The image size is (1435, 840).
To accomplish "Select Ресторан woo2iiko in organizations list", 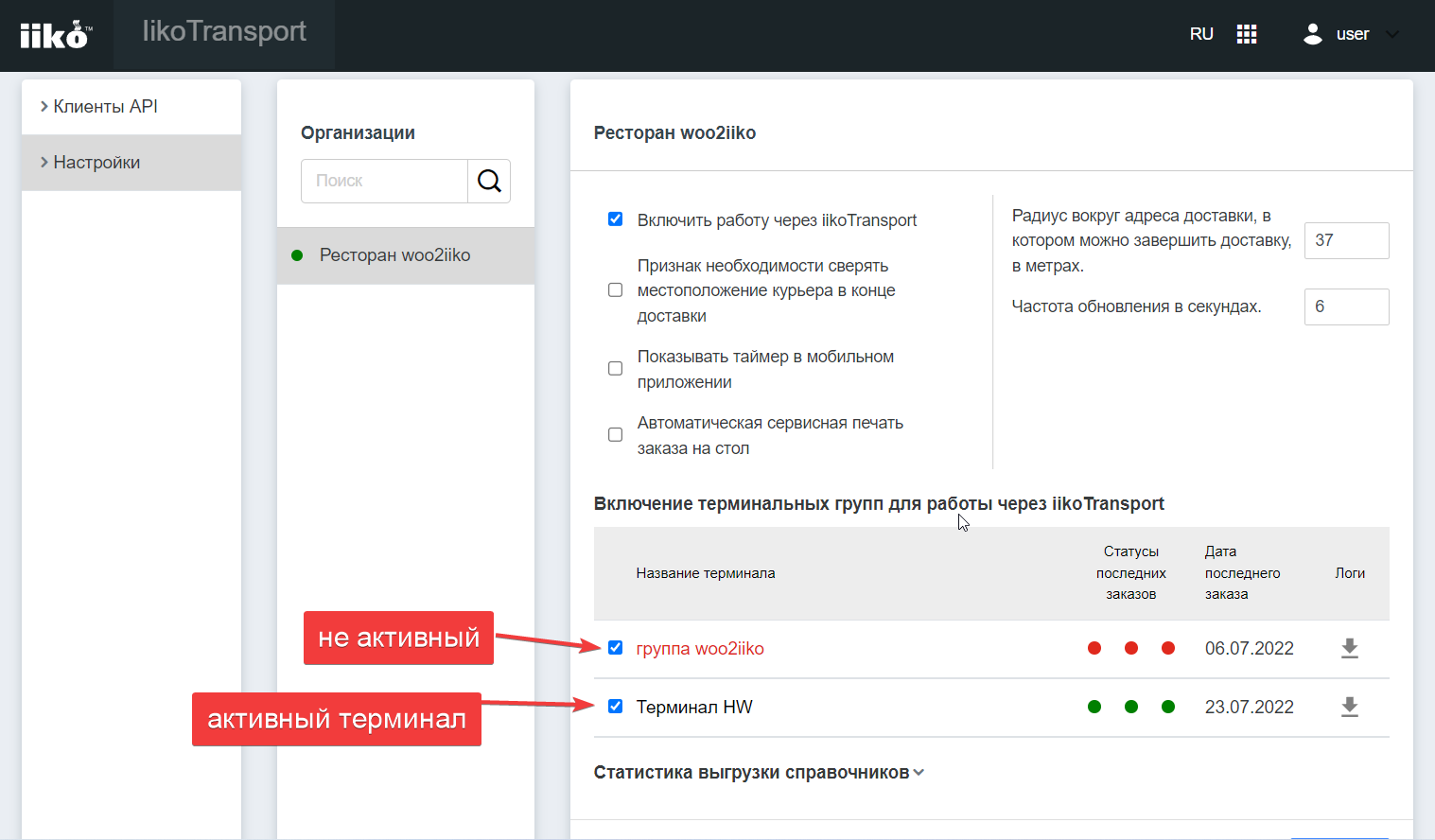I will tap(406, 255).
